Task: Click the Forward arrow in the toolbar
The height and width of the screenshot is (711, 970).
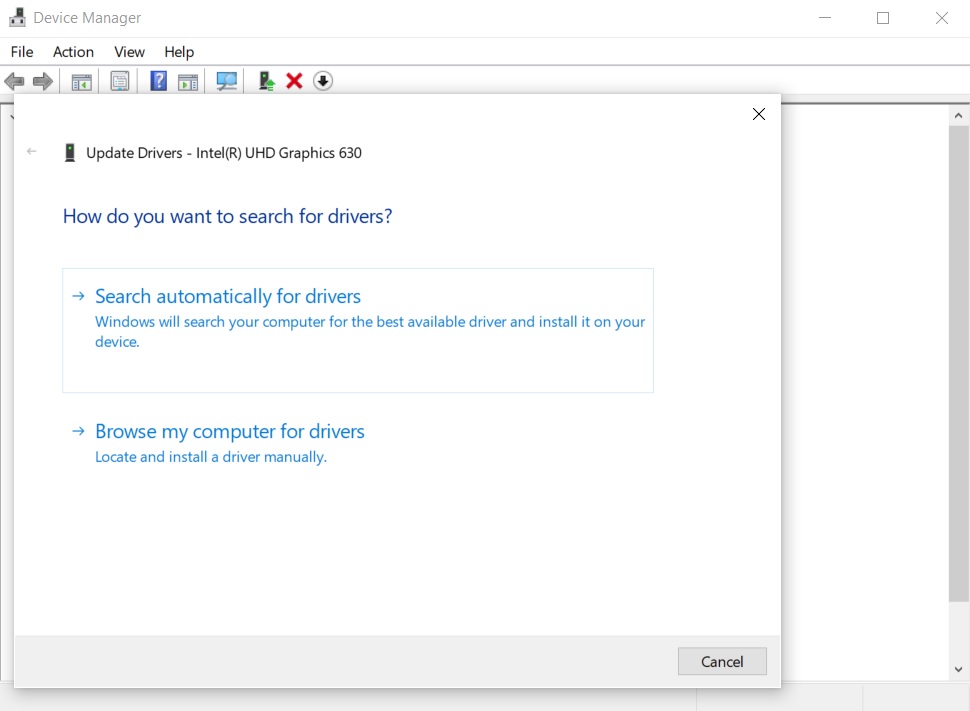Action: [x=43, y=81]
